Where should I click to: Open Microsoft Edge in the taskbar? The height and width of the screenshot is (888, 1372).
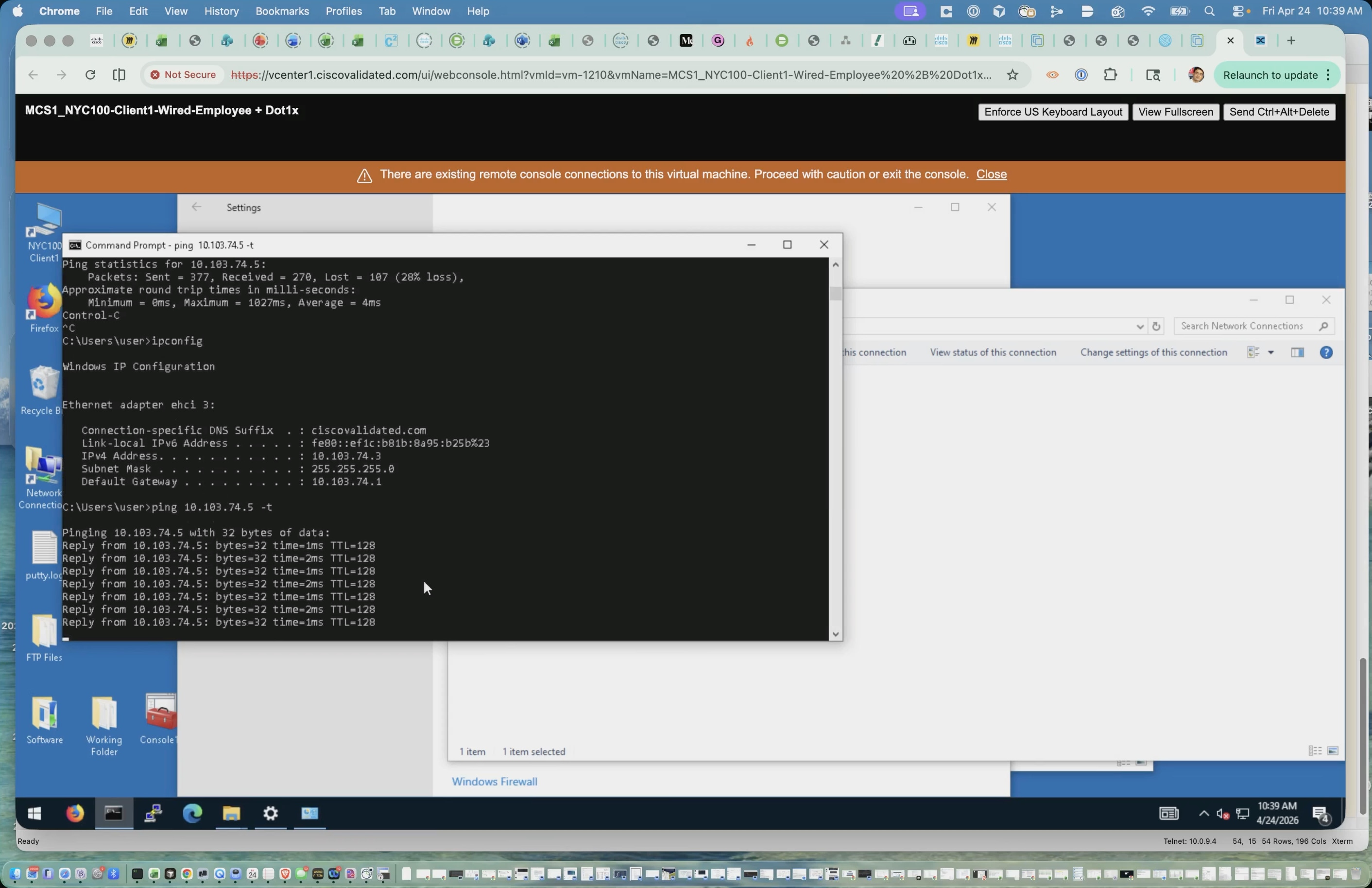192,813
